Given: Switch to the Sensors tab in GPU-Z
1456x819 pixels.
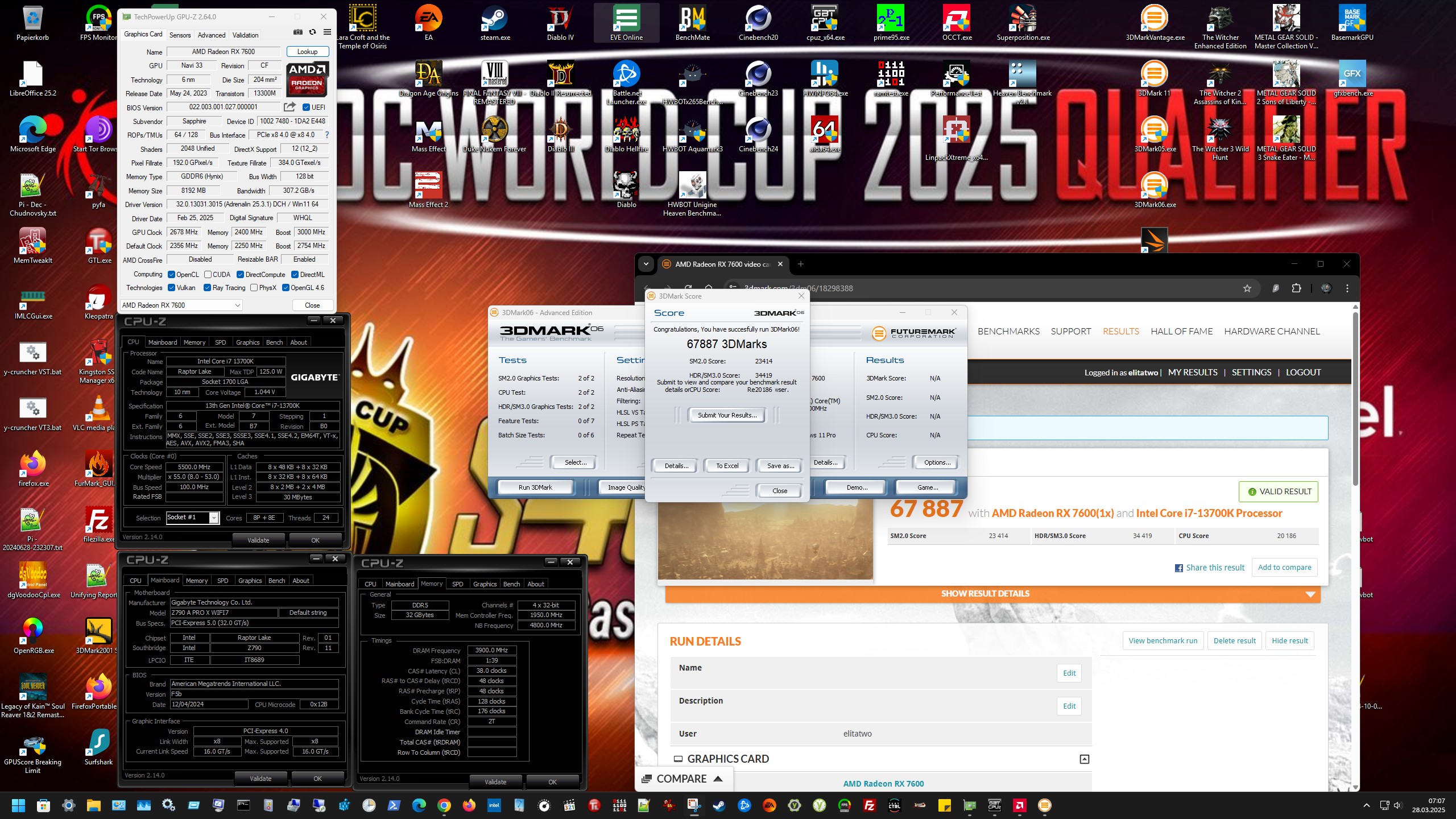Looking at the screenshot, I should 180,35.
